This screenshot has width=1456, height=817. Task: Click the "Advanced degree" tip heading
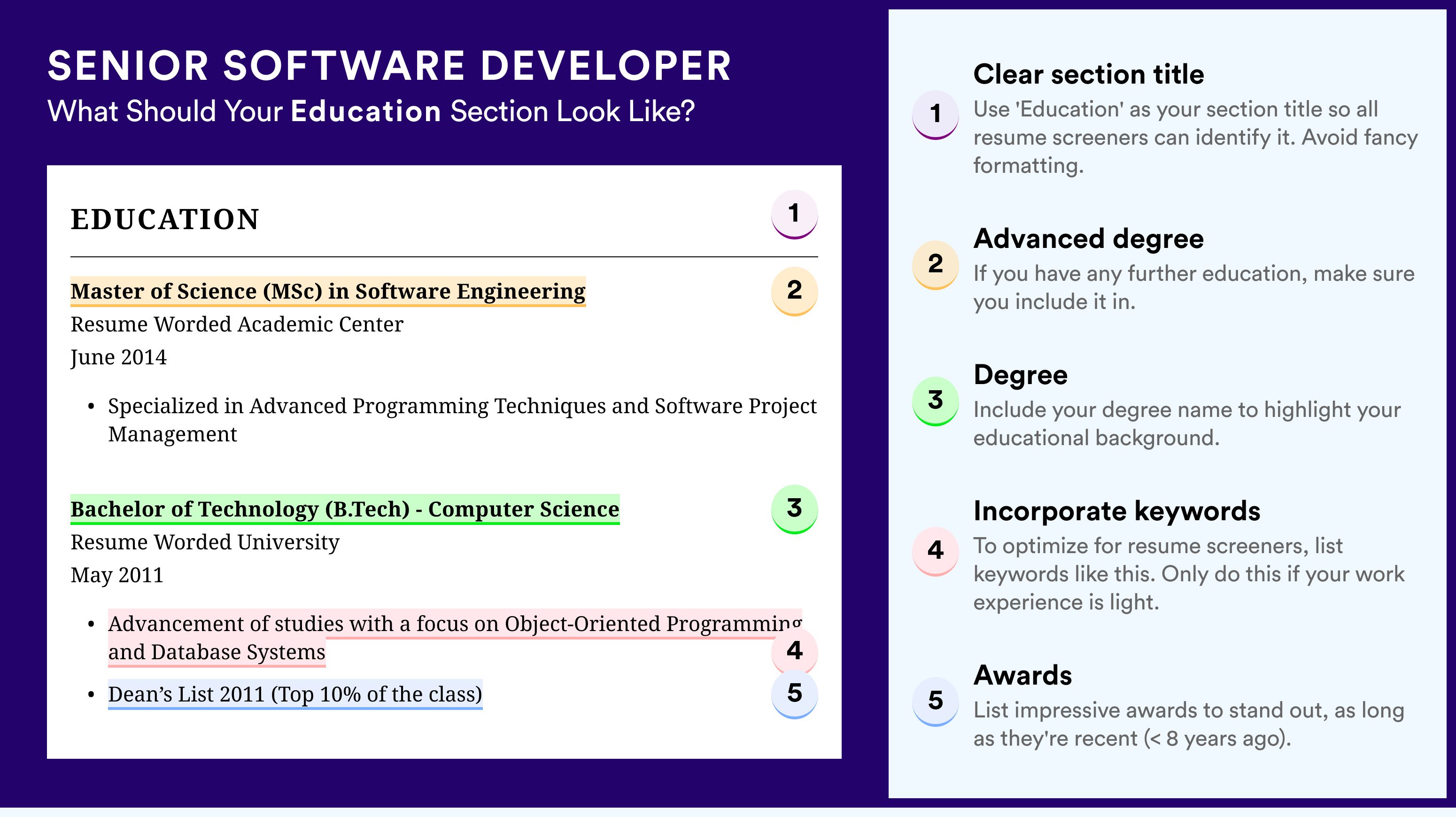tap(1089, 239)
